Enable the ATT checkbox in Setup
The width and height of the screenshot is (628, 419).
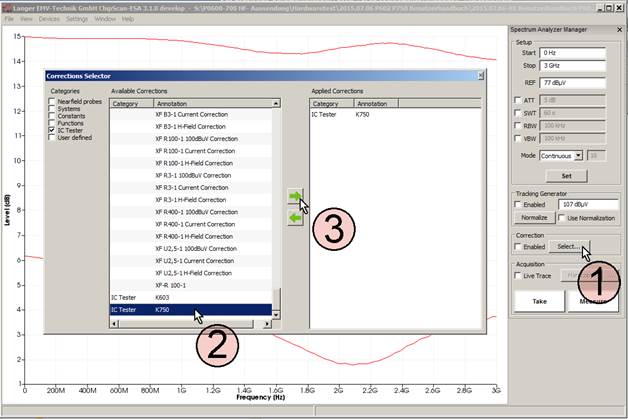tap(516, 100)
